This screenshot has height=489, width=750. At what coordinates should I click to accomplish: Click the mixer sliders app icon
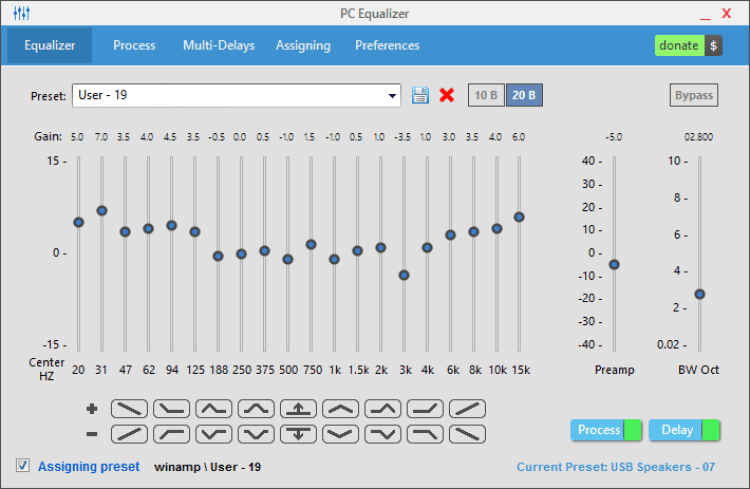coord(22,13)
